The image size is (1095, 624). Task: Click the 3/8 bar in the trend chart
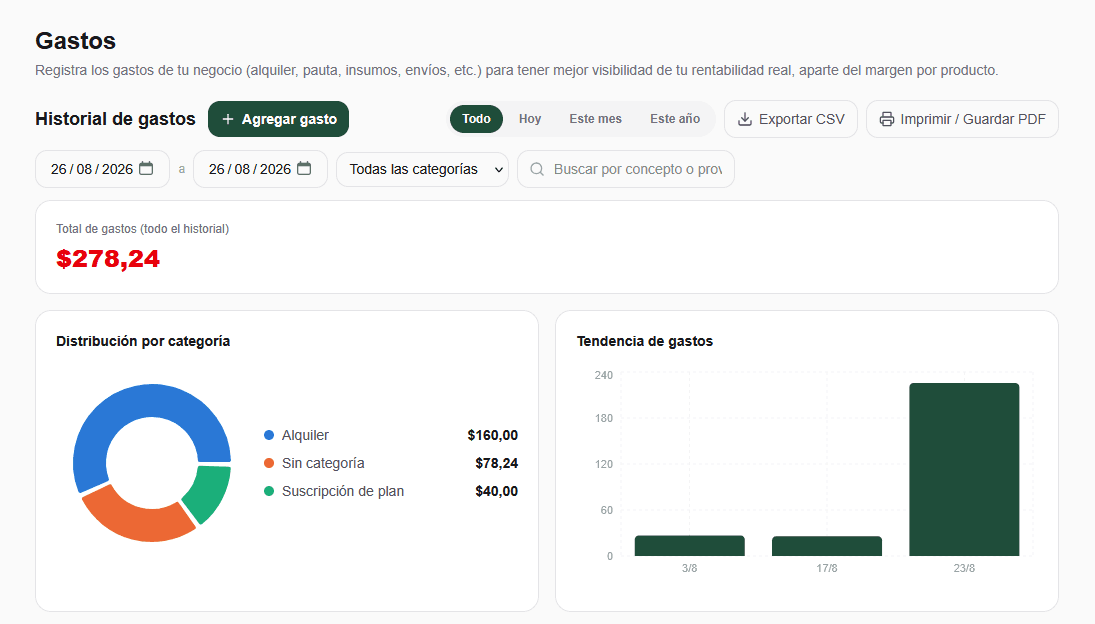click(689, 546)
